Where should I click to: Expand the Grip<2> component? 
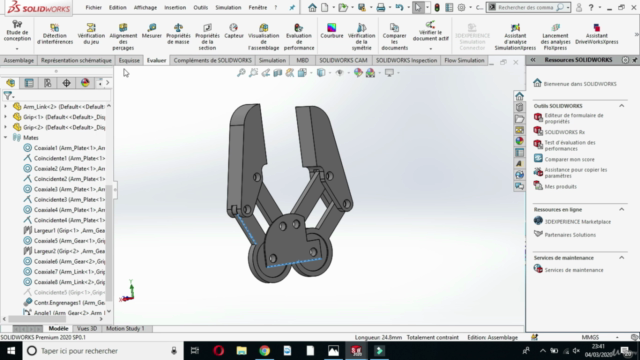pyautogui.click(x=6, y=127)
